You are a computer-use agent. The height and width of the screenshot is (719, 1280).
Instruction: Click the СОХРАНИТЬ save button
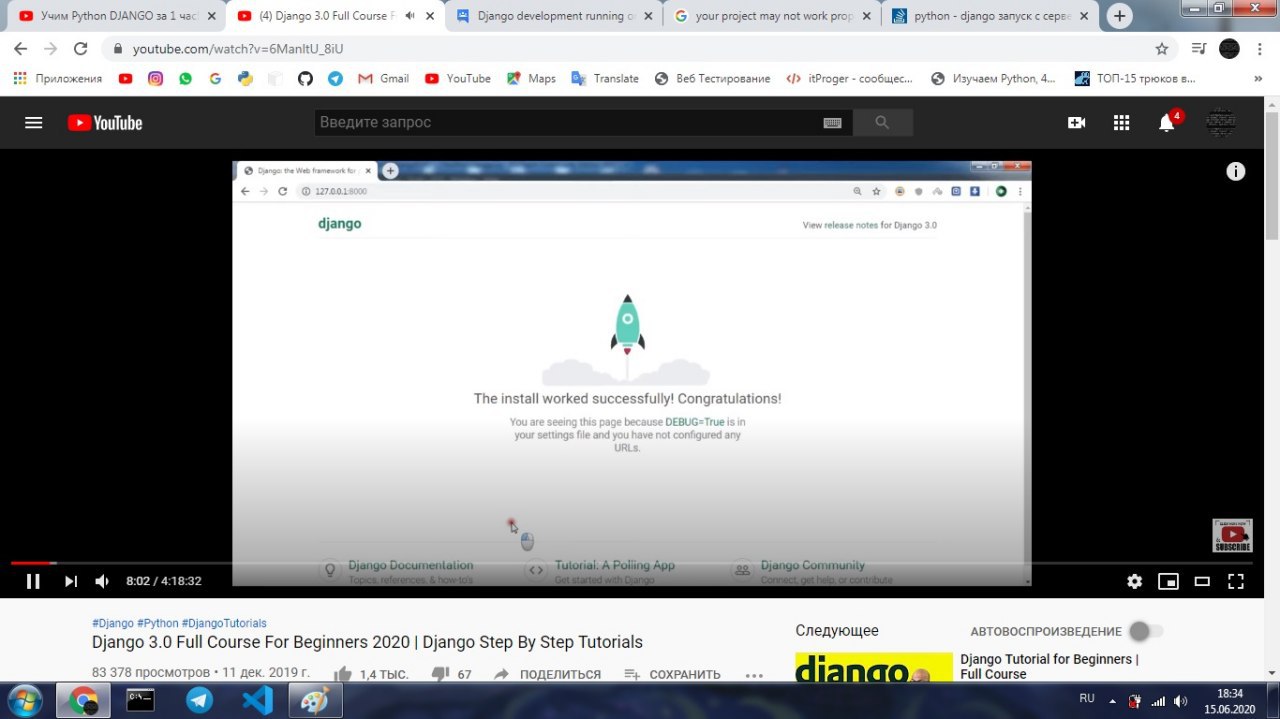coord(672,674)
